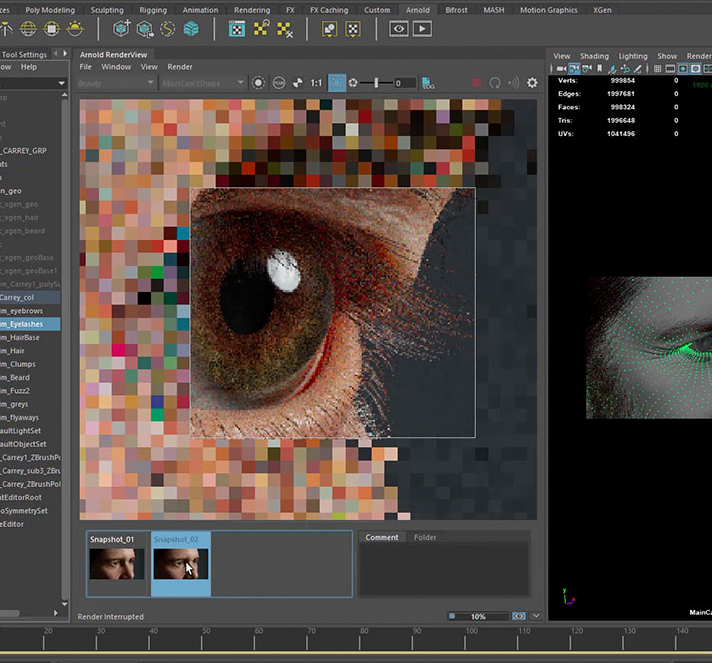Open the Lighting menu in the viewport panel
The image size is (712, 663).
pos(632,56)
